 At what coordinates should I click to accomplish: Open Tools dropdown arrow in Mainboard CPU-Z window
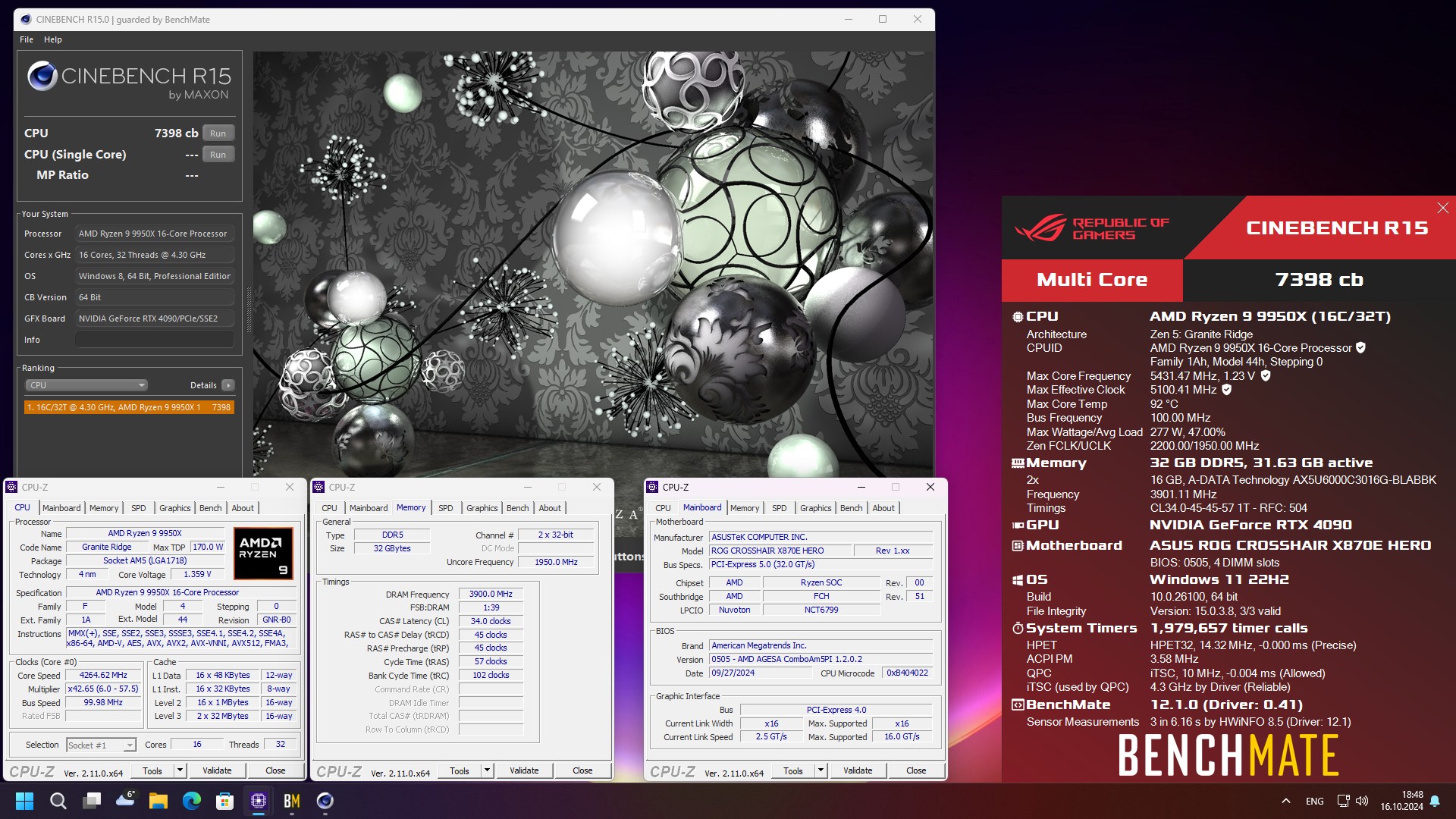click(x=821, y=770)
